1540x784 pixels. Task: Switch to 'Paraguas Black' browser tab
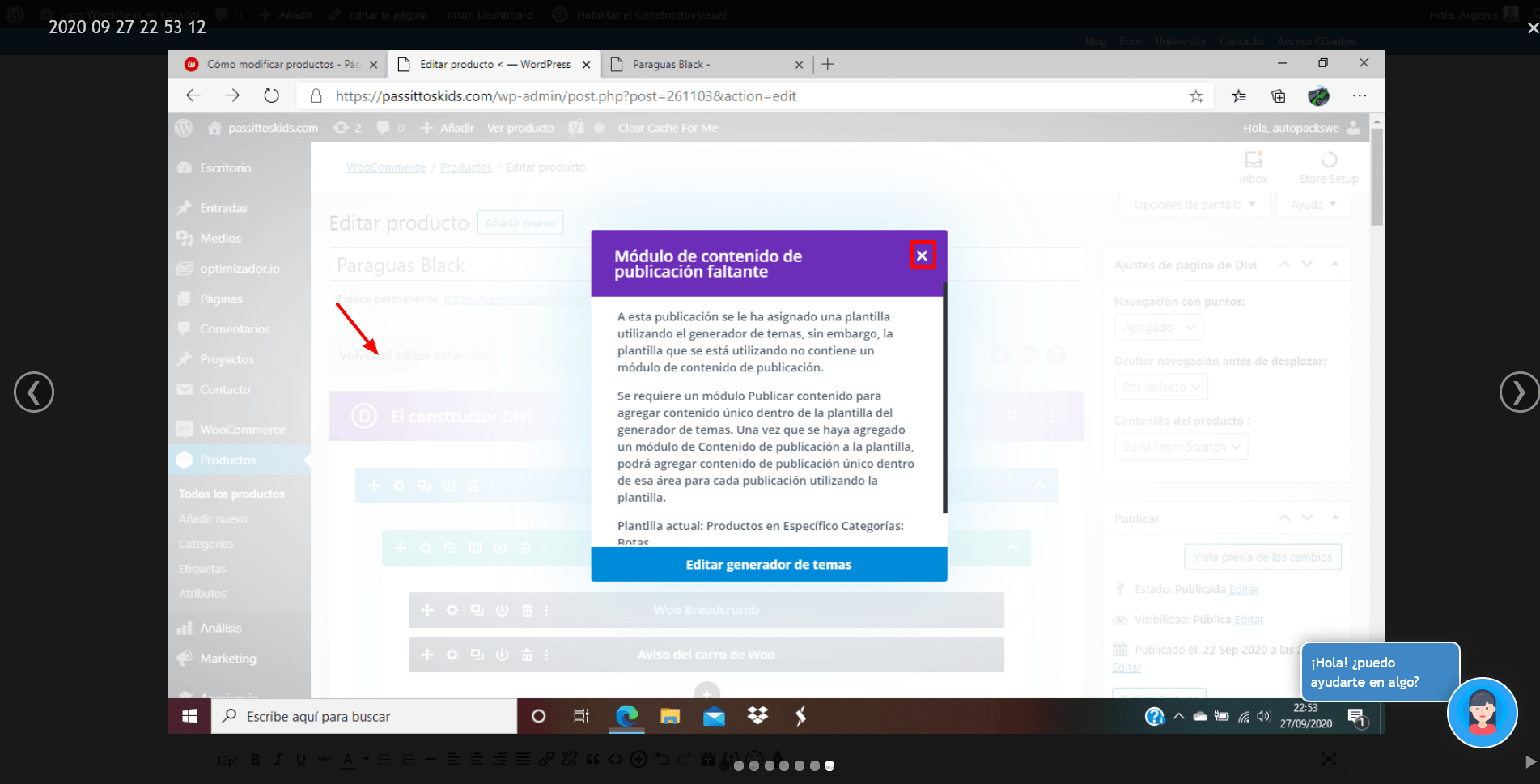pos(706,64)
